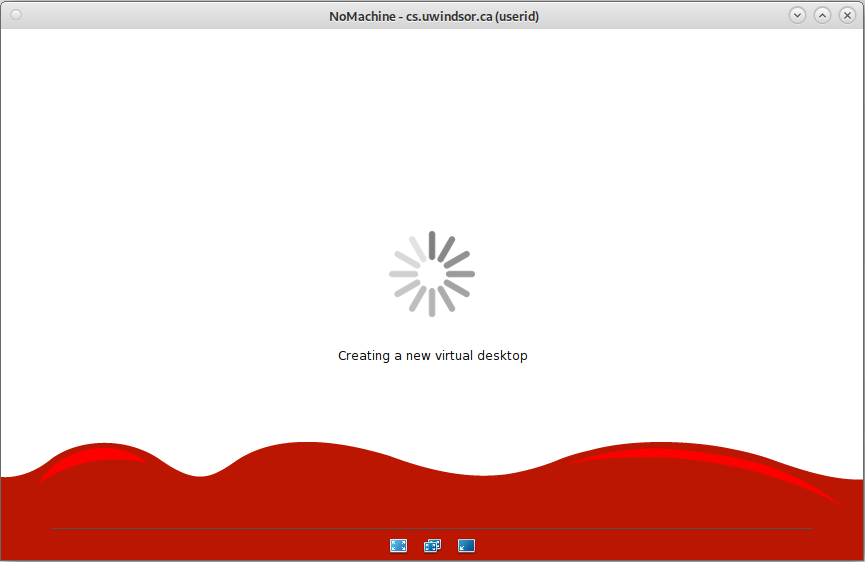This screenshot has width=865, height=562.
Task: Click the darkest spoke of the spinner
Action: (432, 245)
